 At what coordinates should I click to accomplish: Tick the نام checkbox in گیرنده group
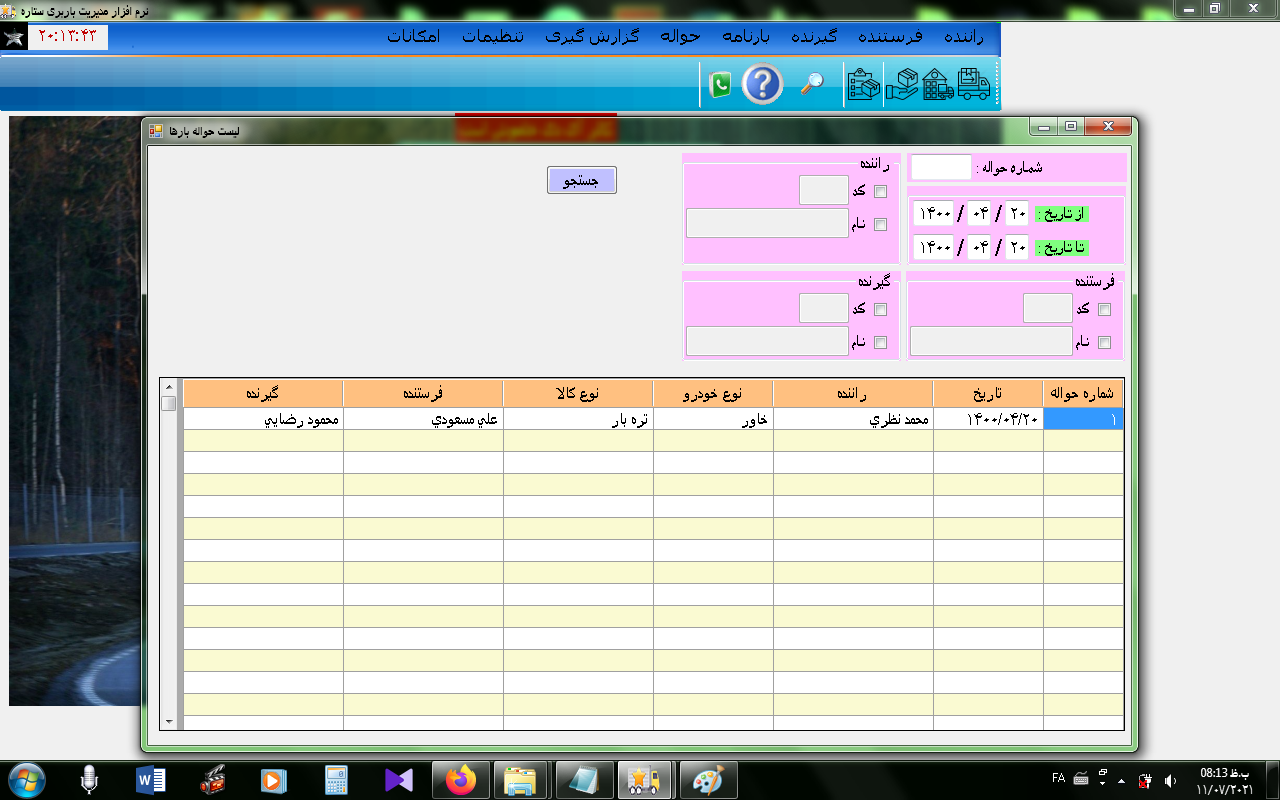880,342
